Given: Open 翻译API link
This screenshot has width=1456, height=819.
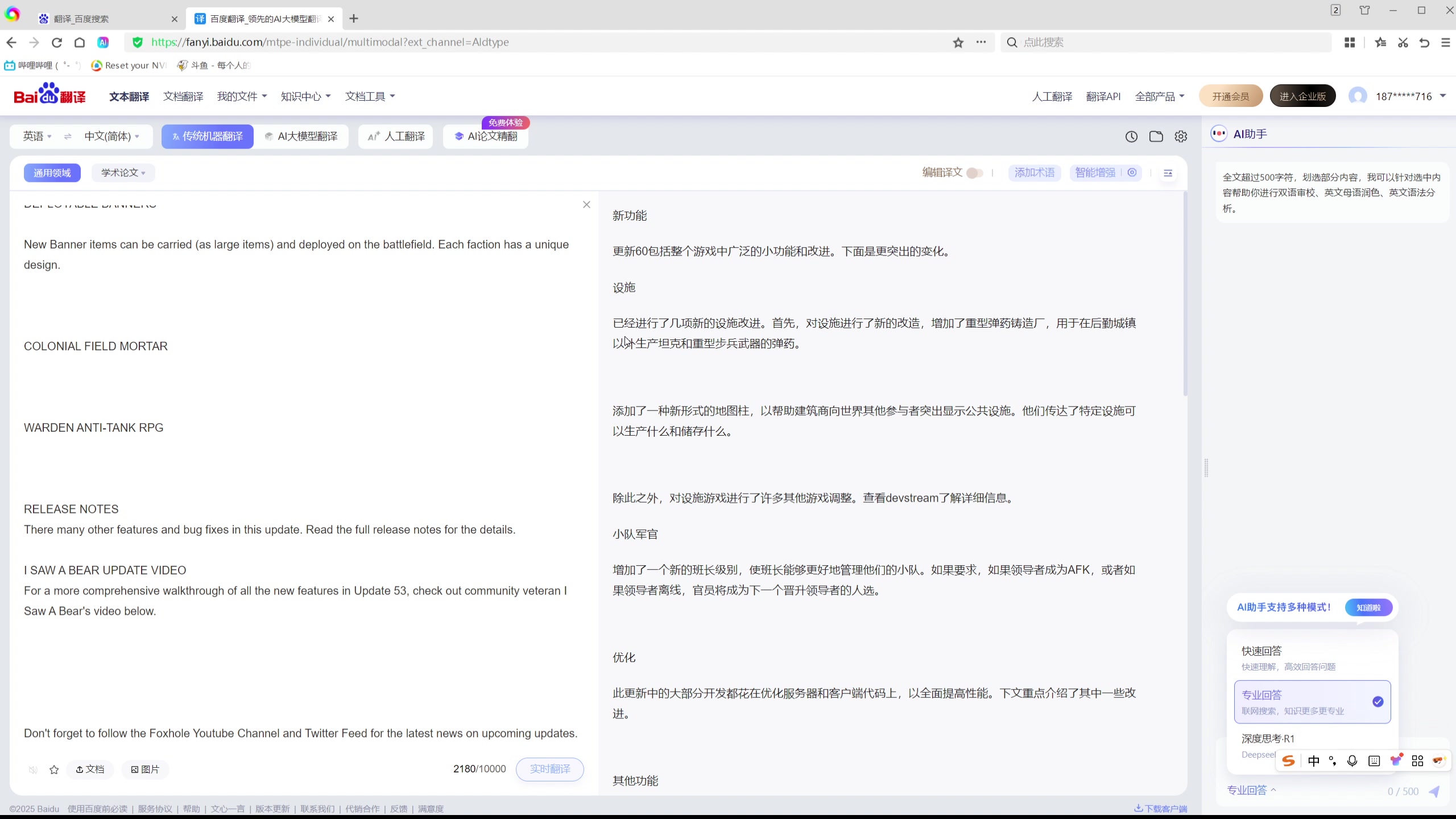Looking at the screenshot, I should coord(1103,97).
